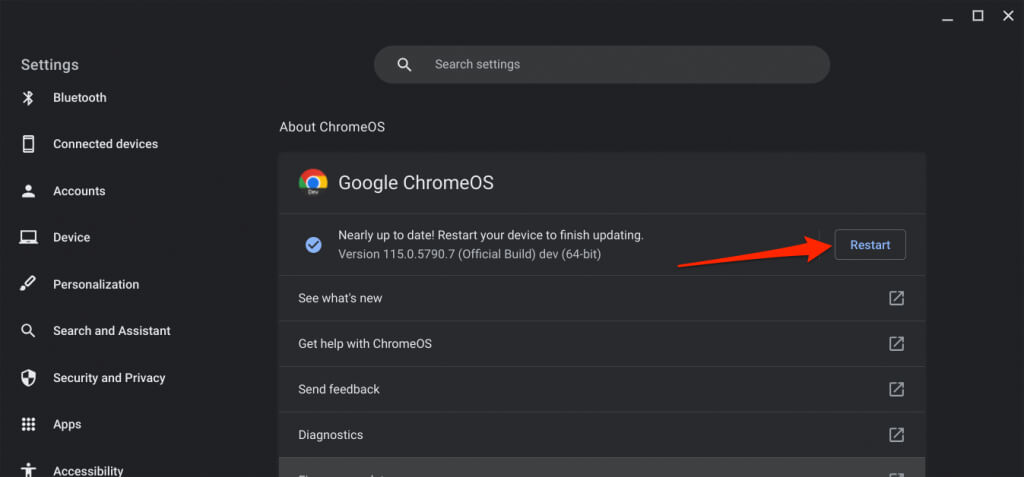Screen dimensions: 1024x477
Task: Maximize the Settings window
Action: 978,15
